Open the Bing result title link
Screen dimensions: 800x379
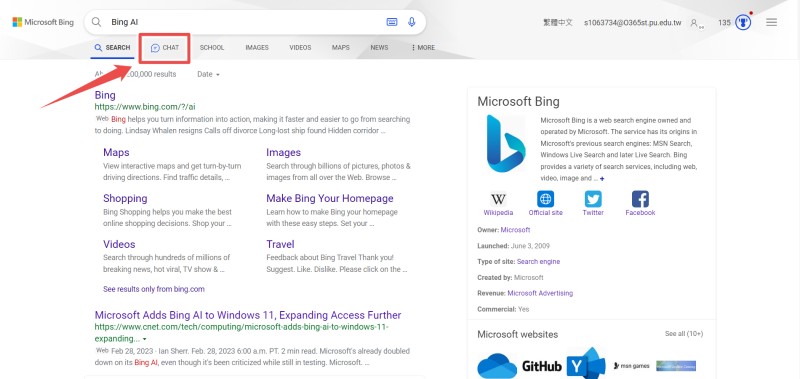105,95
